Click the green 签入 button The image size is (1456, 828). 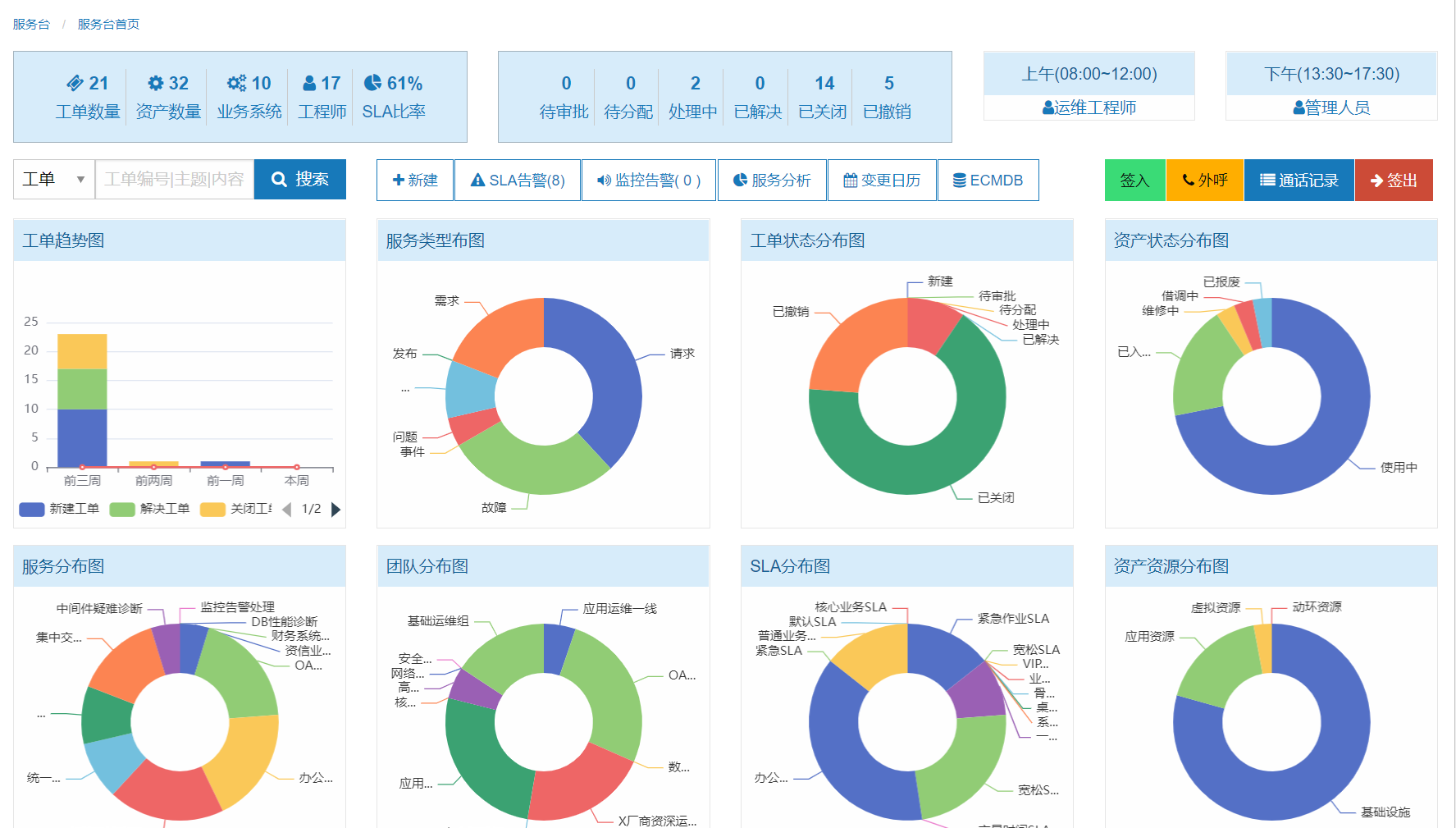pos(1134,181)
